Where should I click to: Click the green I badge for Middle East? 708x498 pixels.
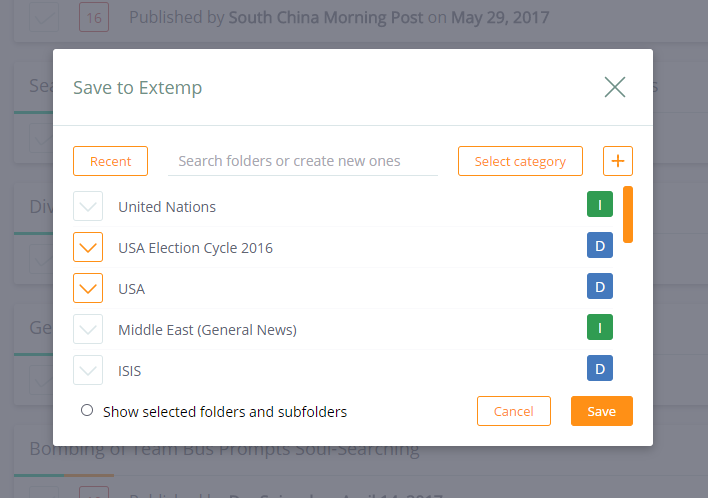[600, 327]
